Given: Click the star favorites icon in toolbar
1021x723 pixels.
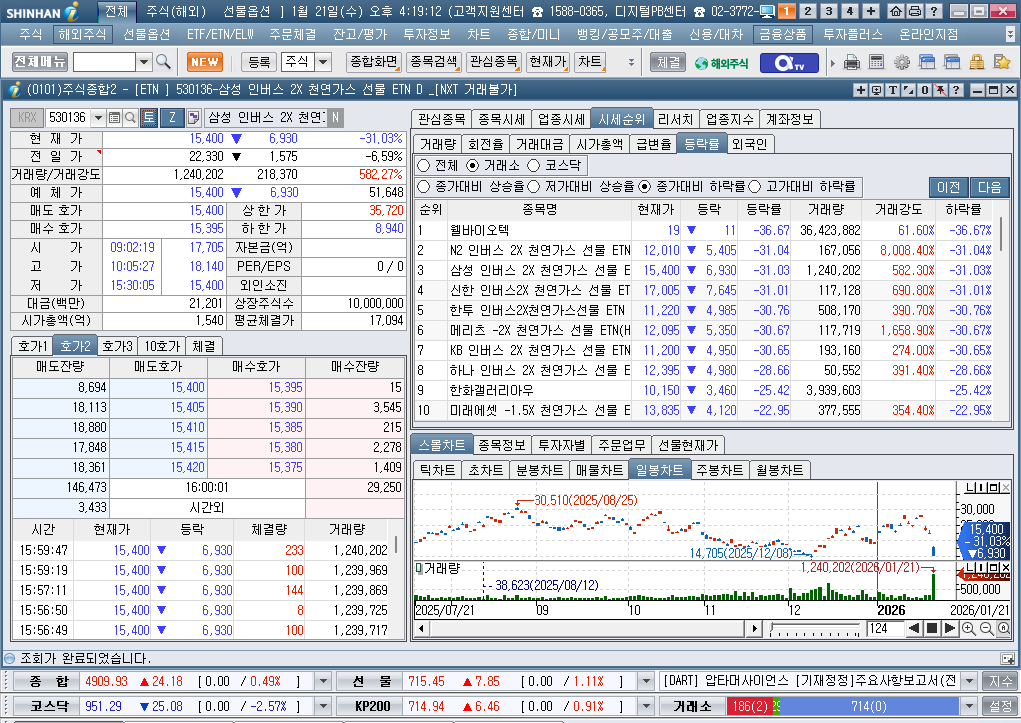Looking at the screenshot, I should coord(1001,63).
